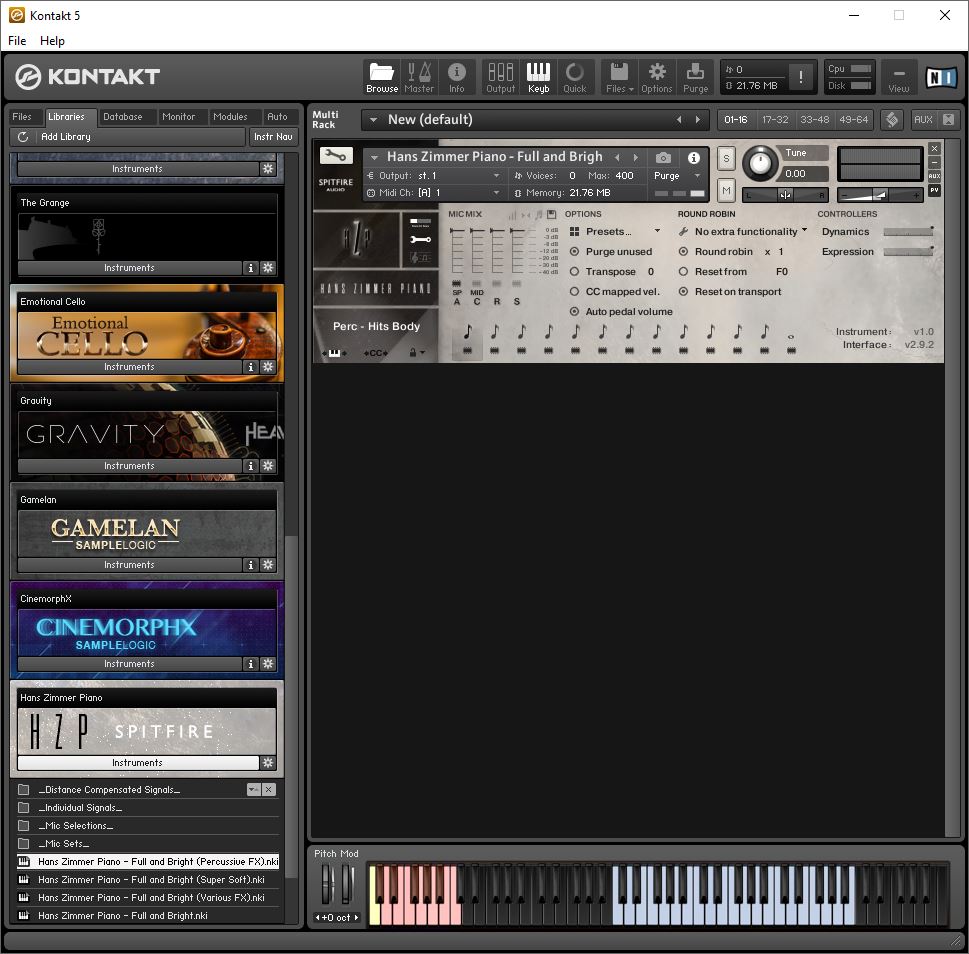
Task: Open the Output mixer section
Action: pyautogui.click(x=501, y=77)
